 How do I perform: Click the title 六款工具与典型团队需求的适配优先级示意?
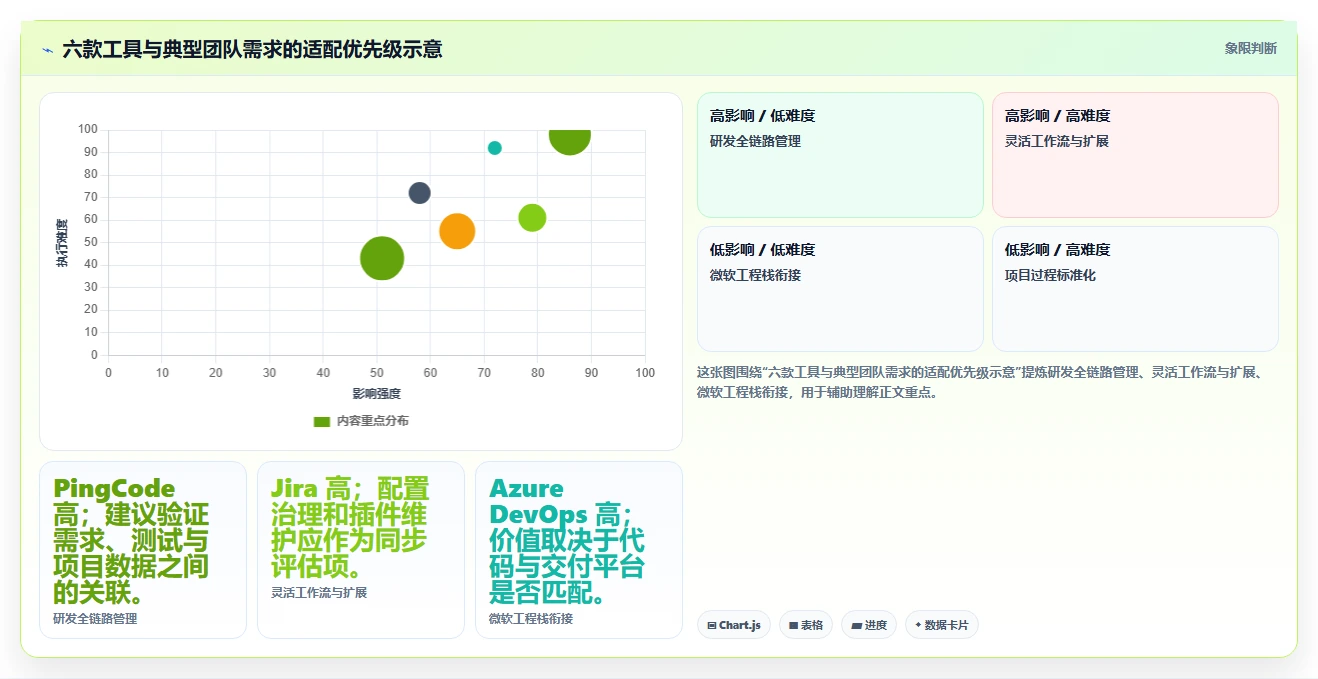pyautogui.click(x=252, y=49)
